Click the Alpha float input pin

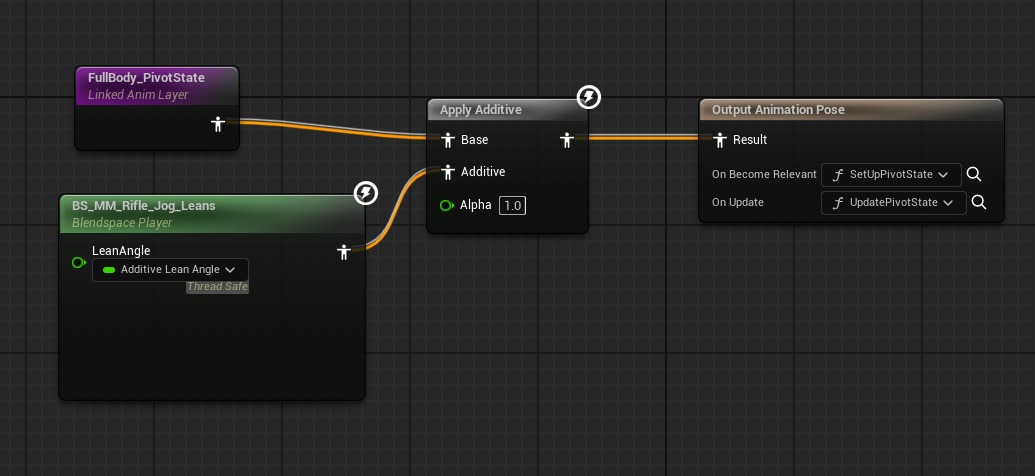(x=447, y=205)
